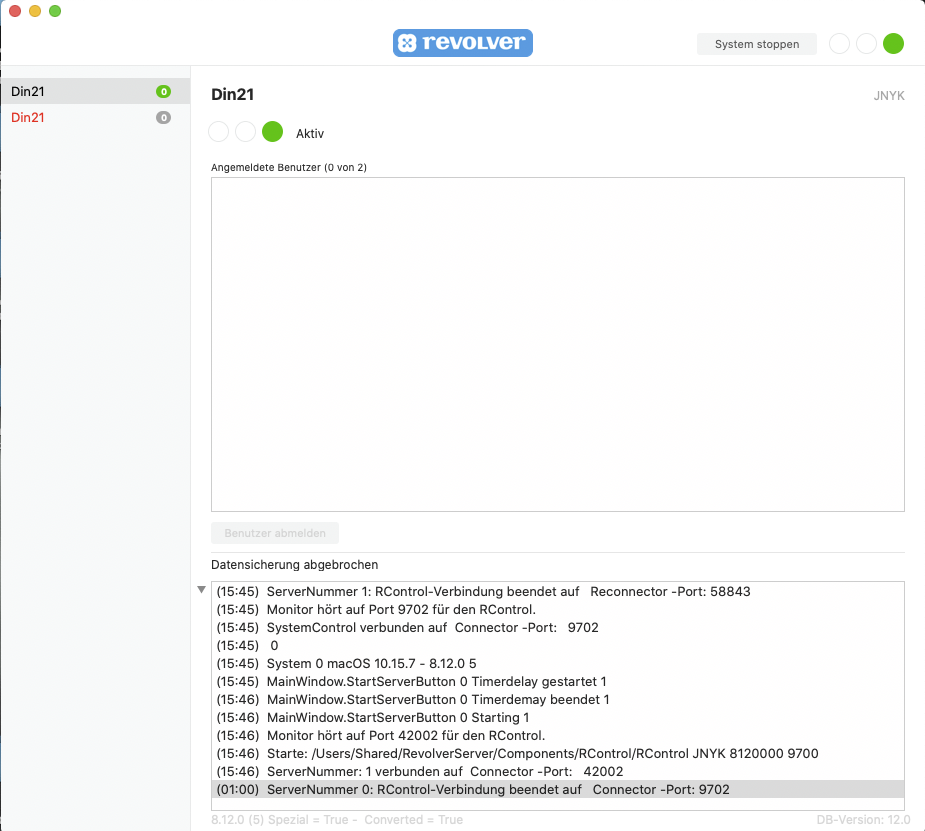Click the green badge on black Din21
925x831 pixels.
(163, 92)
